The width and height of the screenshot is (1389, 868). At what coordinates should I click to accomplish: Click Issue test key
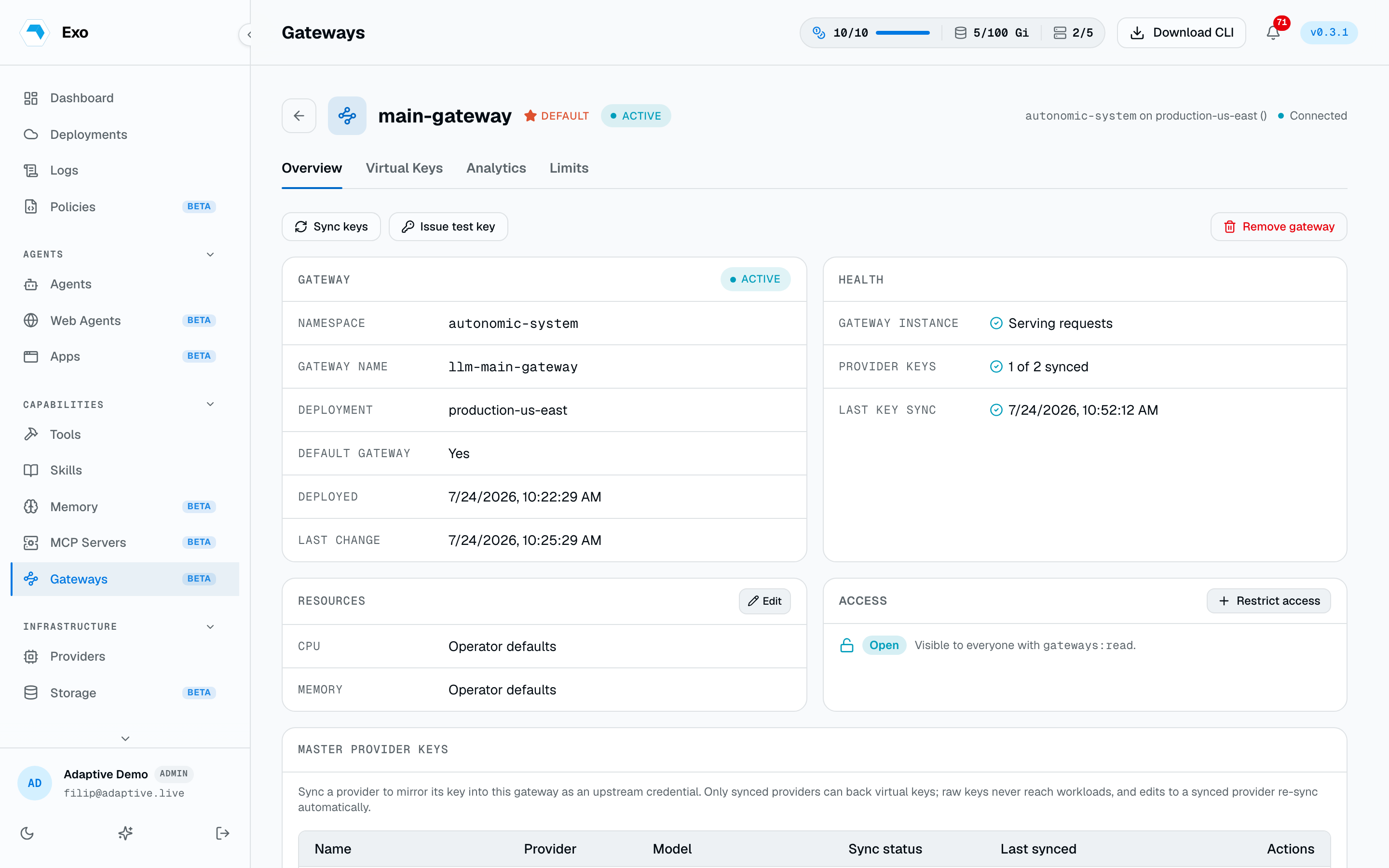click(x=448, y=227)
